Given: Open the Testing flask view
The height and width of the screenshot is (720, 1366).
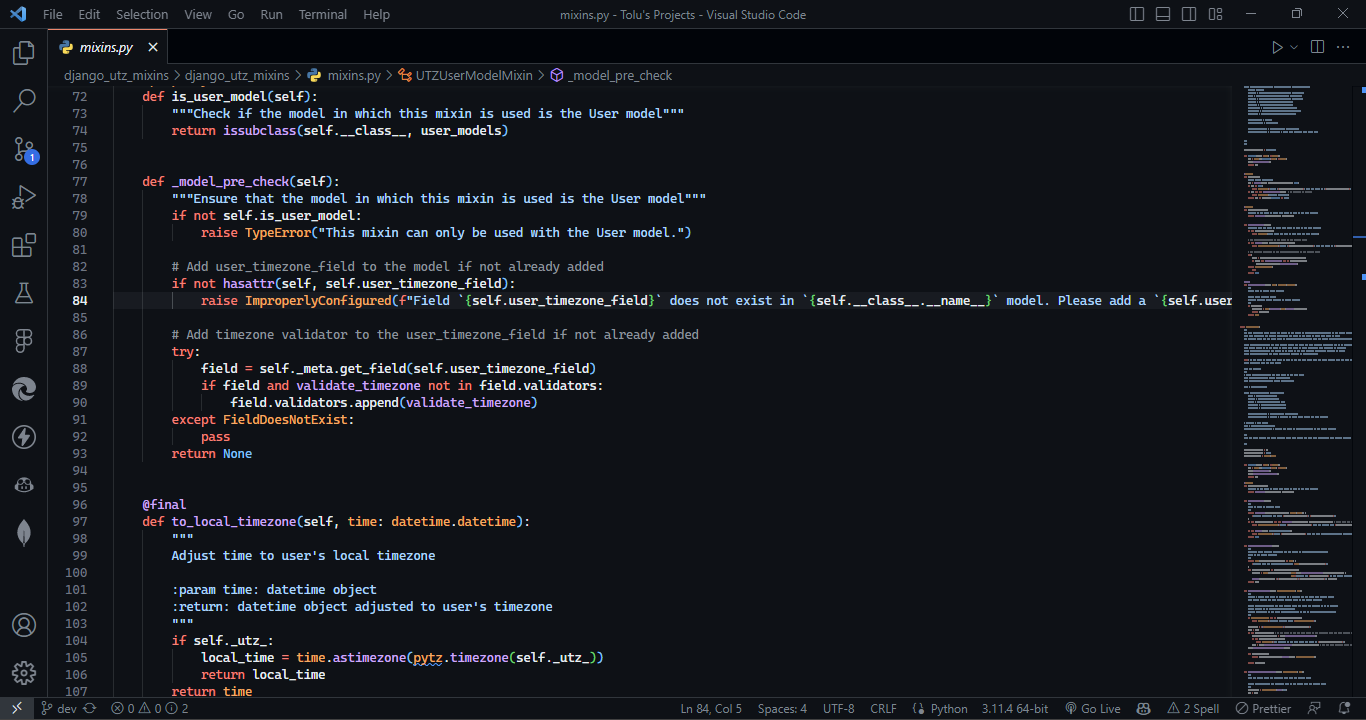Looking at the screenshot, I should click(24, 293).
